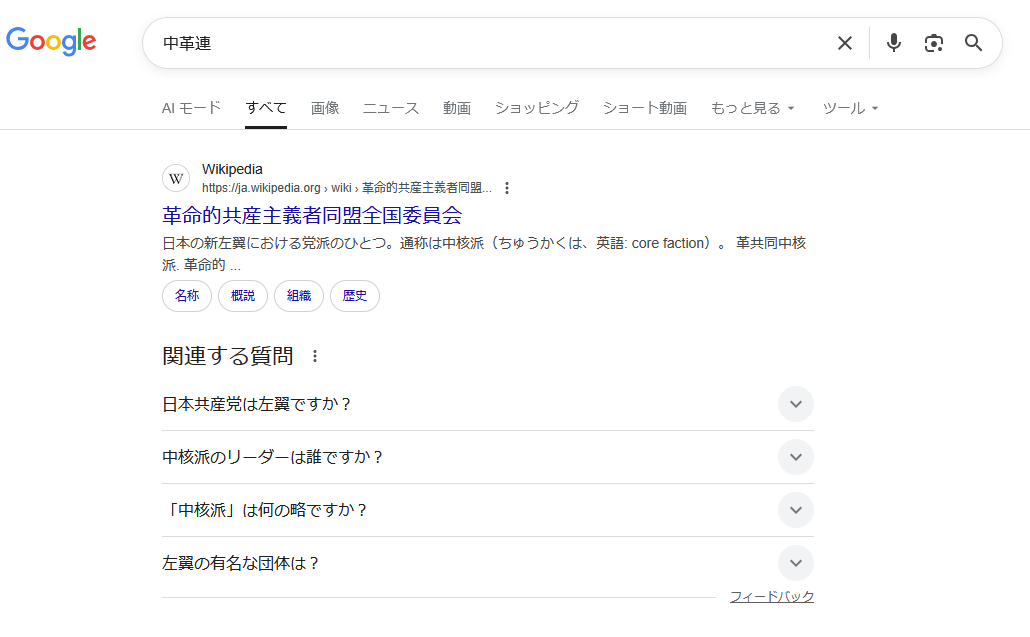
Task: Start voice search with microphone icon
Action: pyautogui.click(x=894, y=43)
